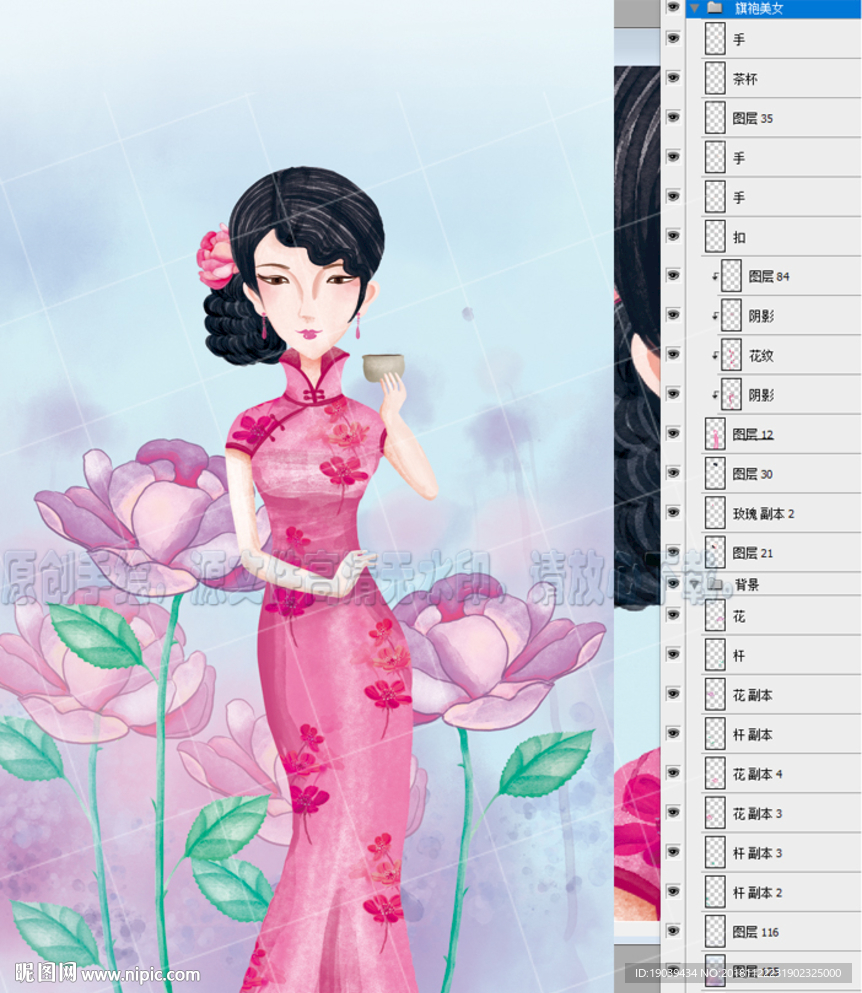
Task: Hide the 花 副本 3 layer
Action: 673,813
